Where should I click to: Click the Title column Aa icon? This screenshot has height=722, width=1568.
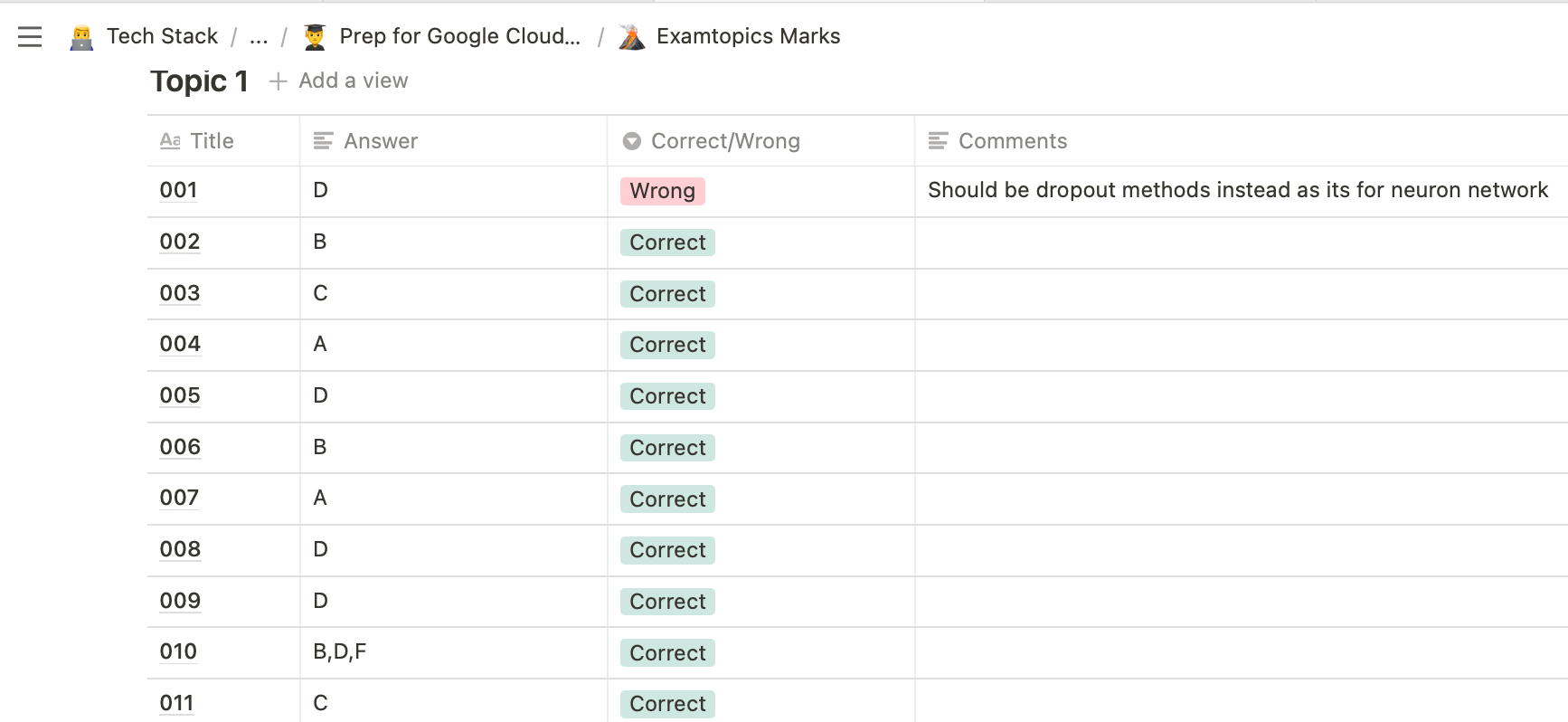170,141
